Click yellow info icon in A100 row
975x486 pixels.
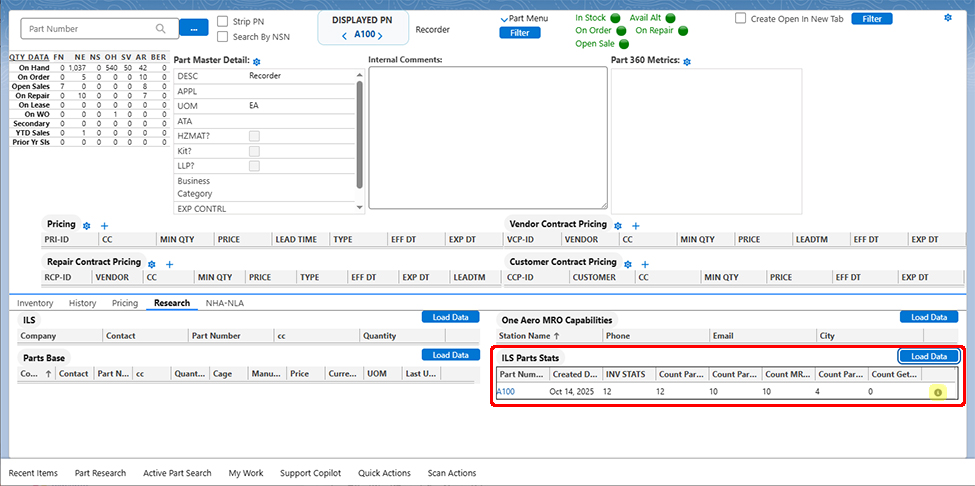tap(938, 392)
